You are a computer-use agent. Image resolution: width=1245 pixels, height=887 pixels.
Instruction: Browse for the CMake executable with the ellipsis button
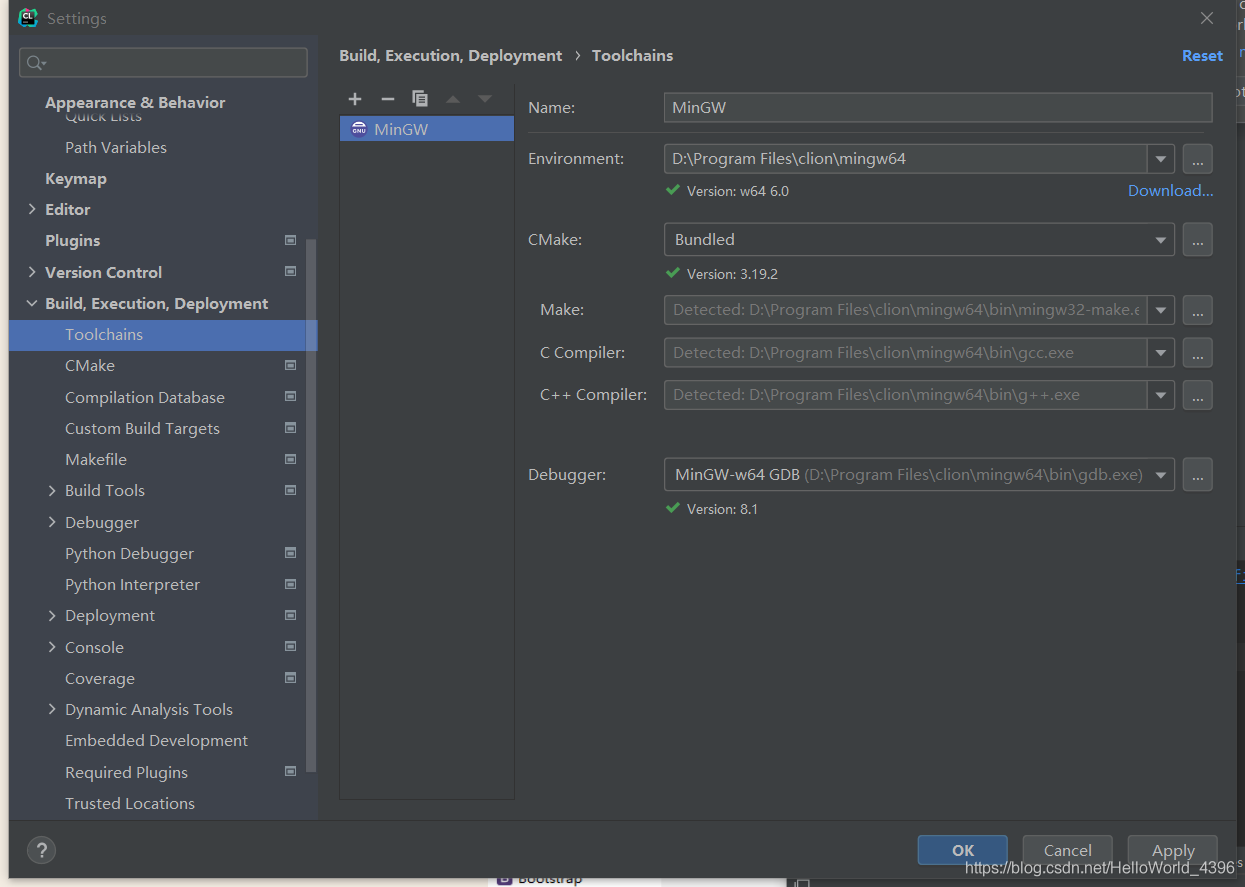pyautogui.click(x=1198, y=240)
